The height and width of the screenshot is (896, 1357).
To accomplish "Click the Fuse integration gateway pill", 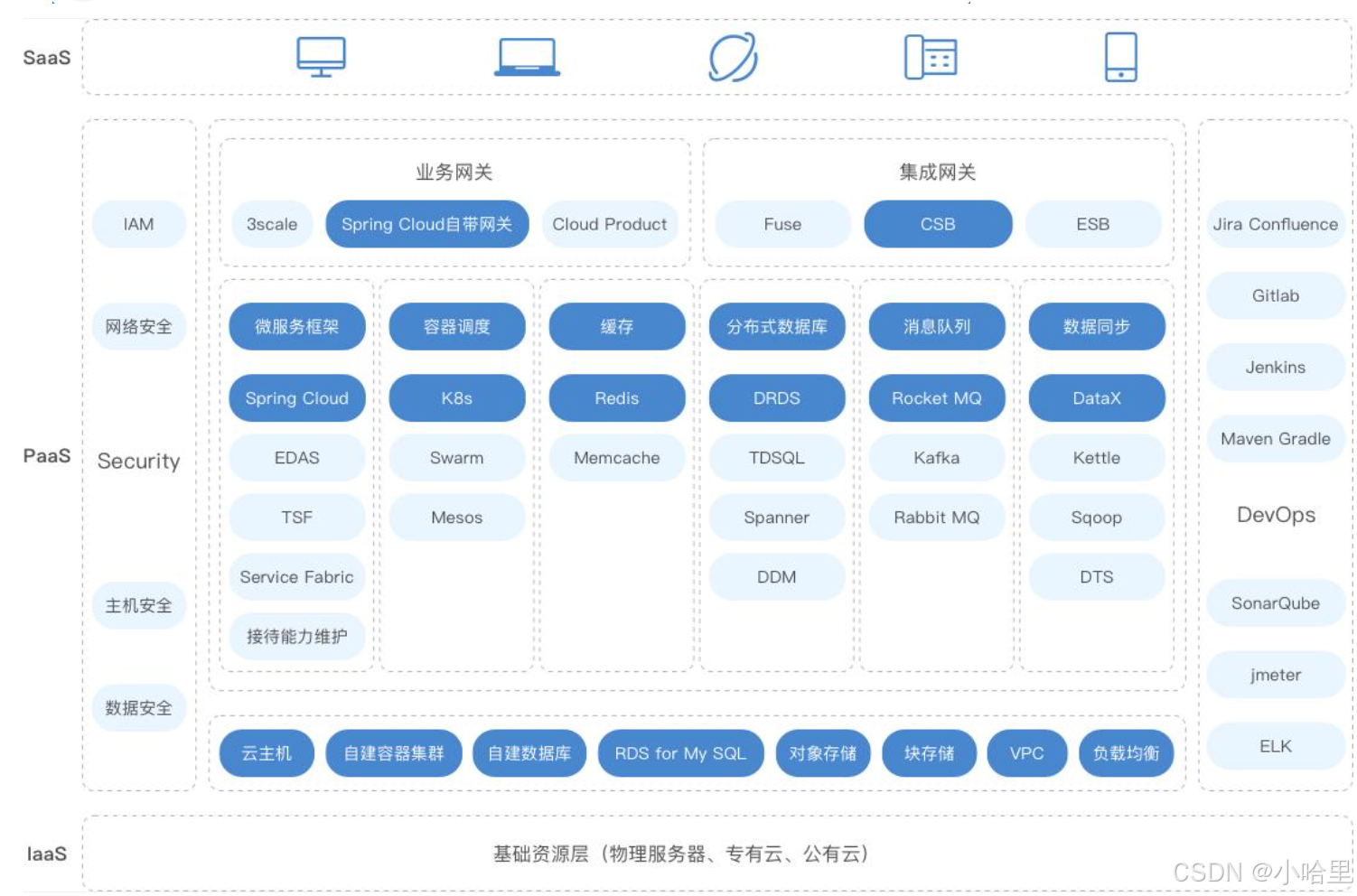I will click(782, 224).
